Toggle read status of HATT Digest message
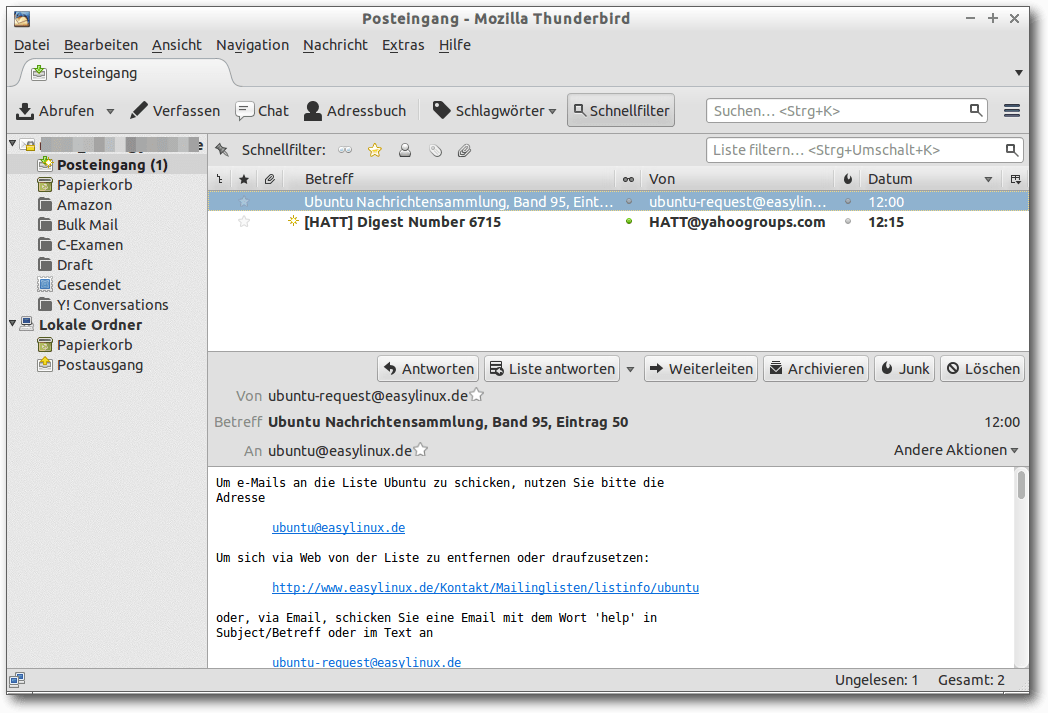Image resolution: width=1048 pixels, height=713 pixels. [628, 222]
